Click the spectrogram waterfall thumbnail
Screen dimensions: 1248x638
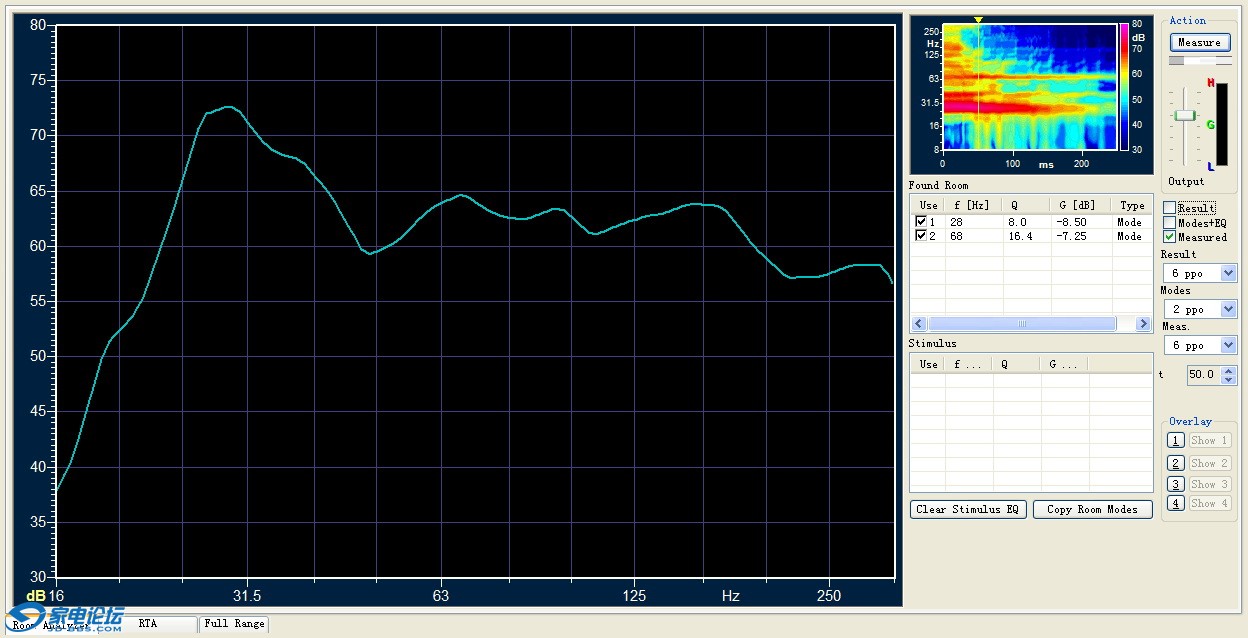point(1029,87)
